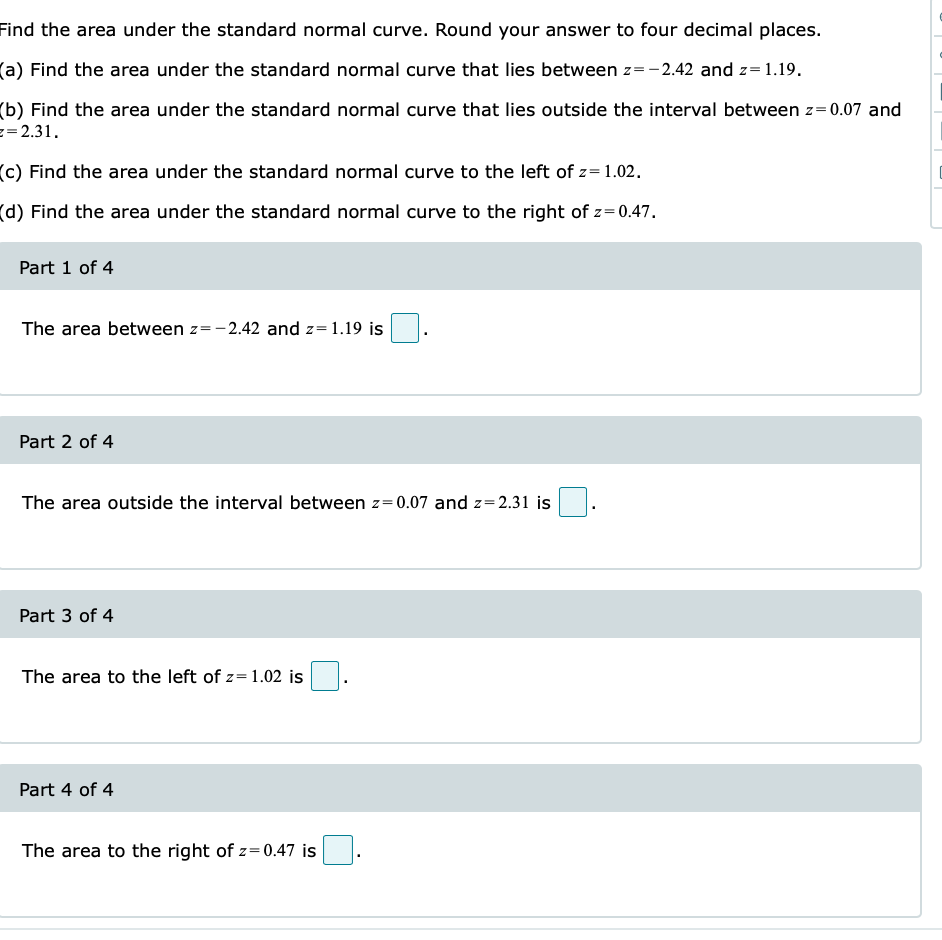This screenshot has height=940, width=942.
Task: Click the answer box after z=1.02
Action: pyautogui.click(x=325, y=676)
